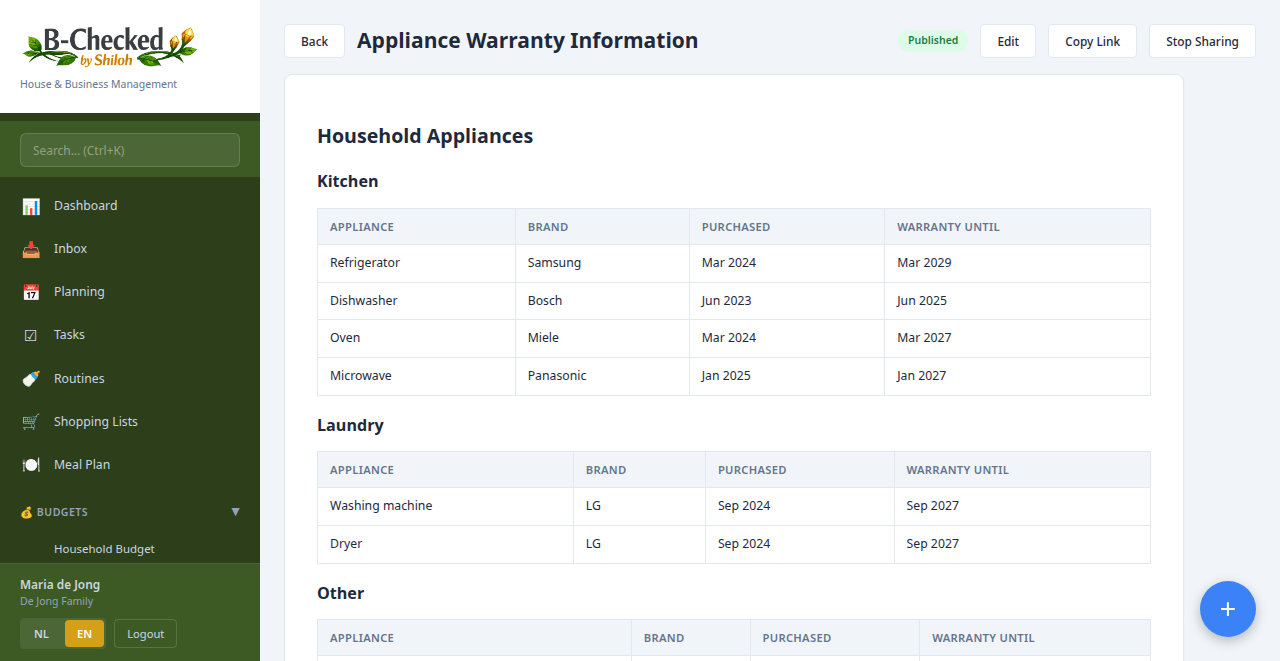Select the Laundry section heading
The image size is (1280, 661).
click(350, 425)
